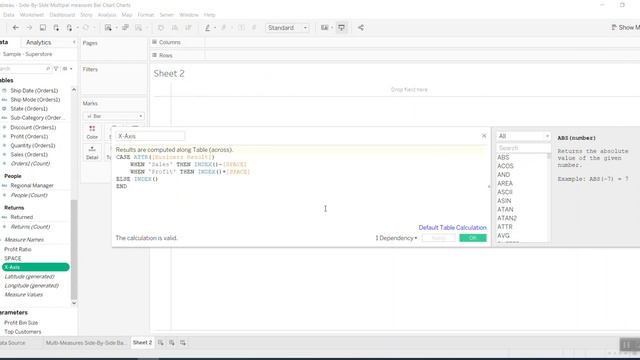This screenshot has width=640, height=360.
Task: Click the Default Table Calculation link
Action: (452, 227)
